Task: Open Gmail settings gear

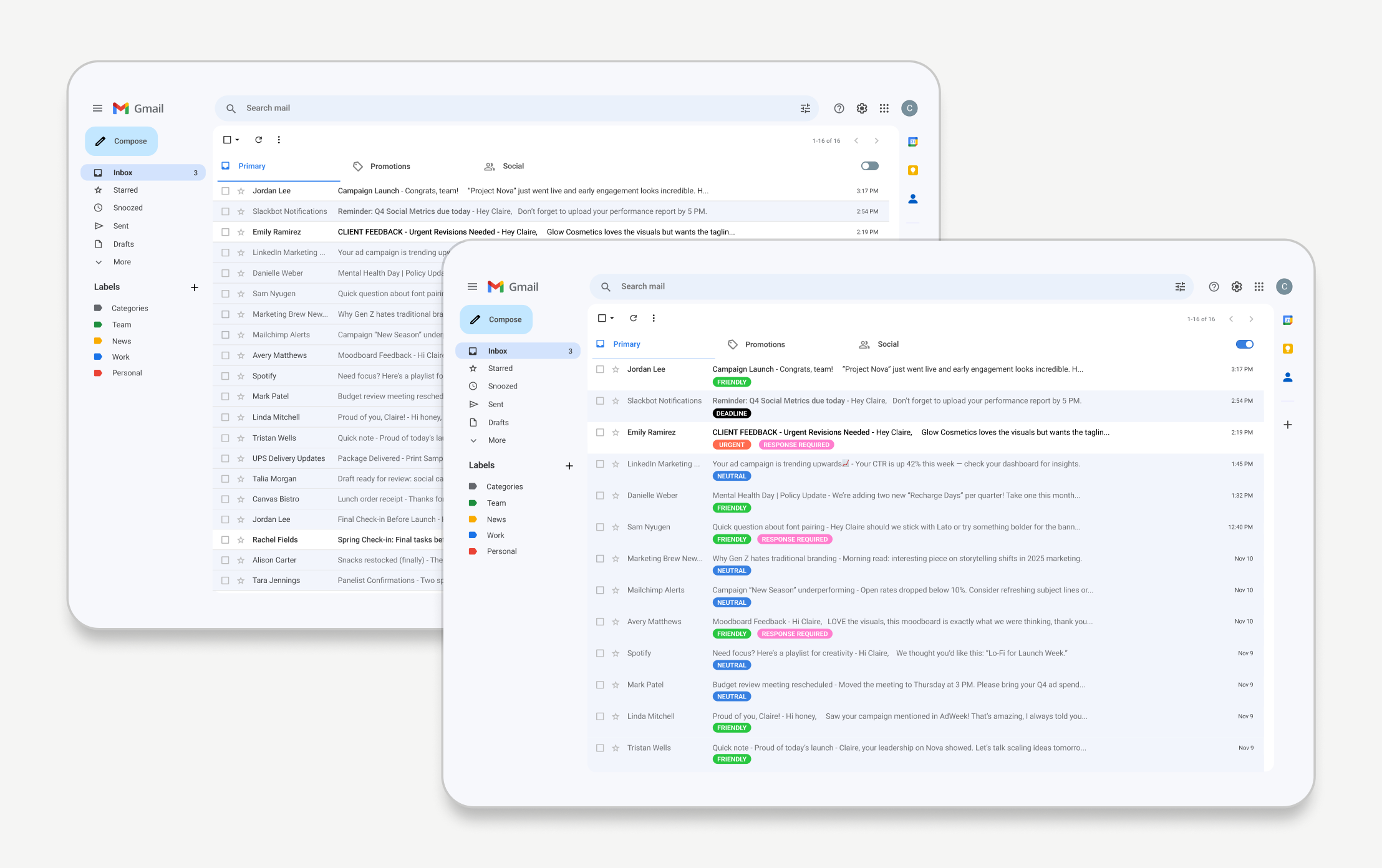Action: coord(1237,286)
